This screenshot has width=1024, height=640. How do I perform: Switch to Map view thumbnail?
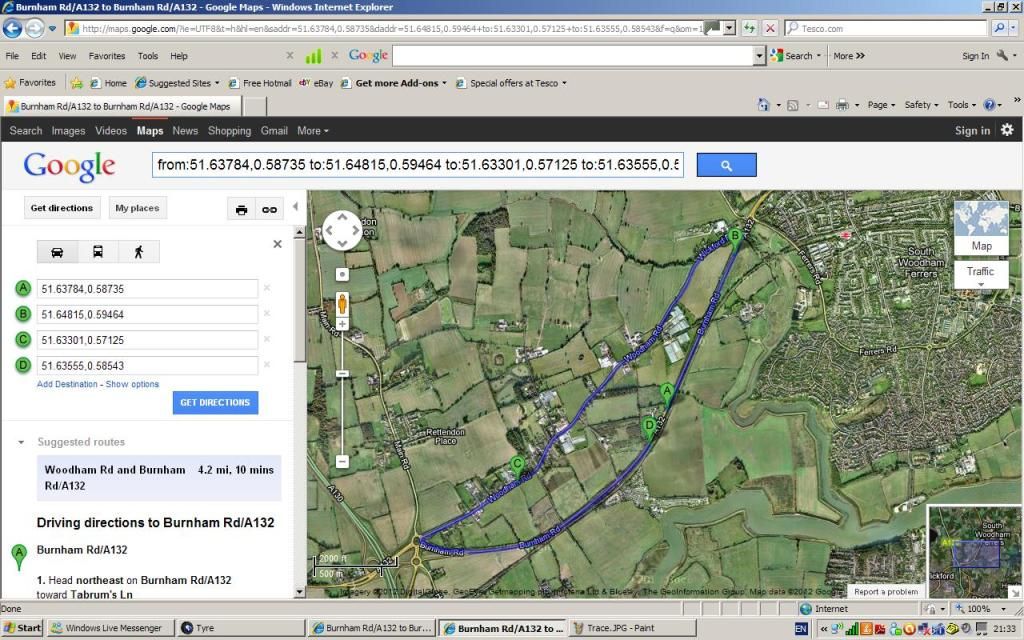982,227
